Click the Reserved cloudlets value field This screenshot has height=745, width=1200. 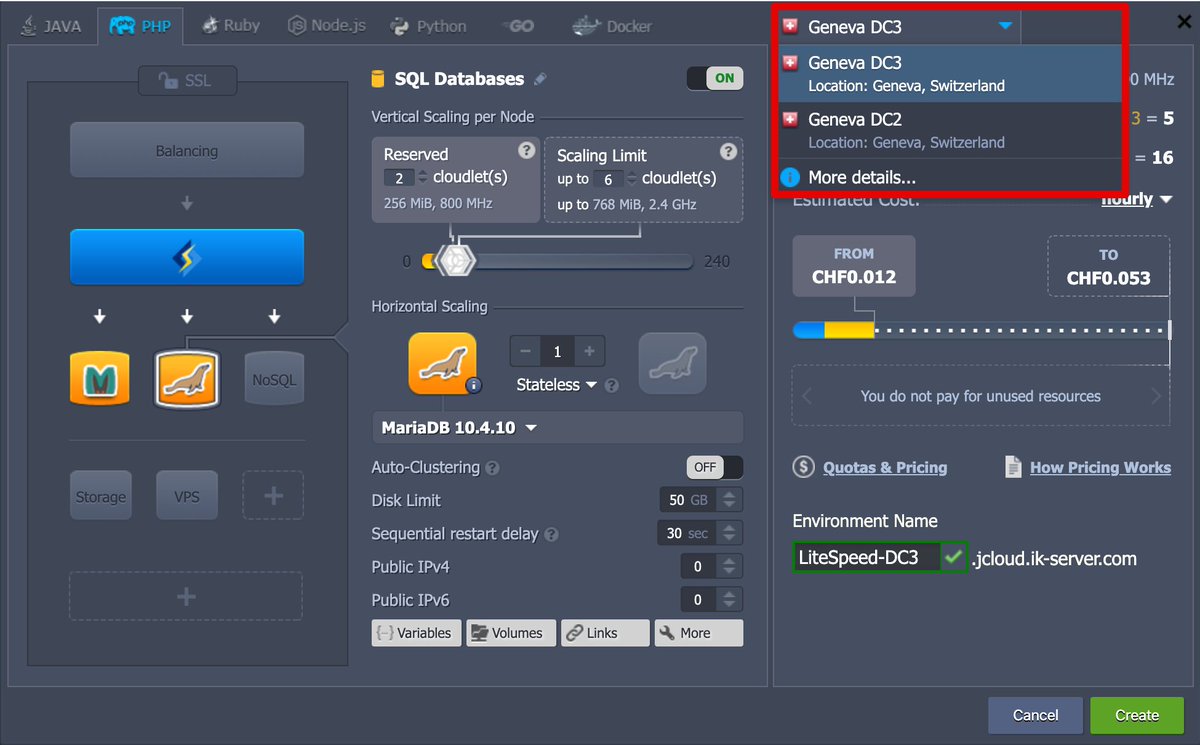coord(399,177)
